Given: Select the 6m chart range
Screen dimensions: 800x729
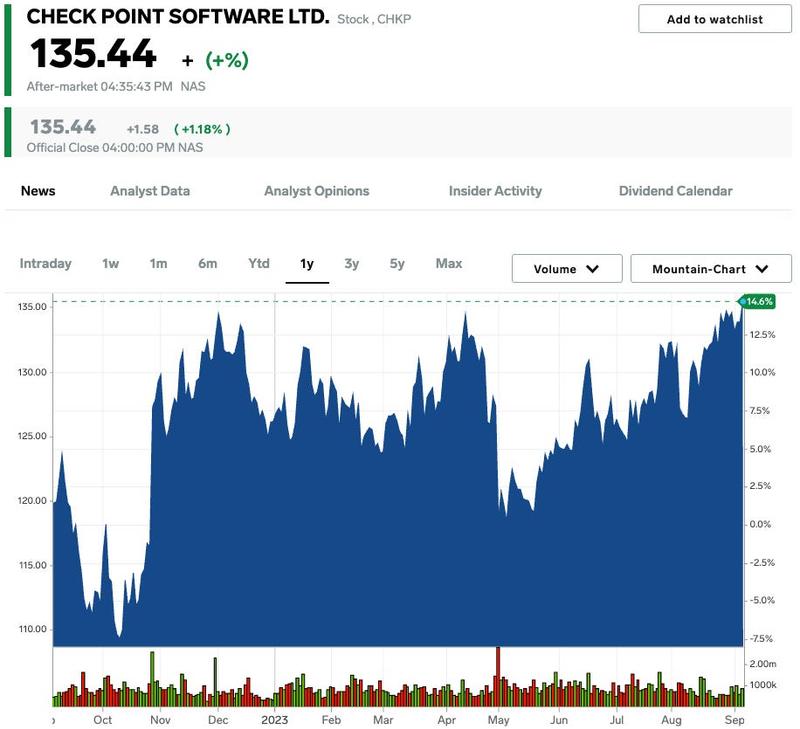Looking at the screenshot, I should [x=208, y=263].
